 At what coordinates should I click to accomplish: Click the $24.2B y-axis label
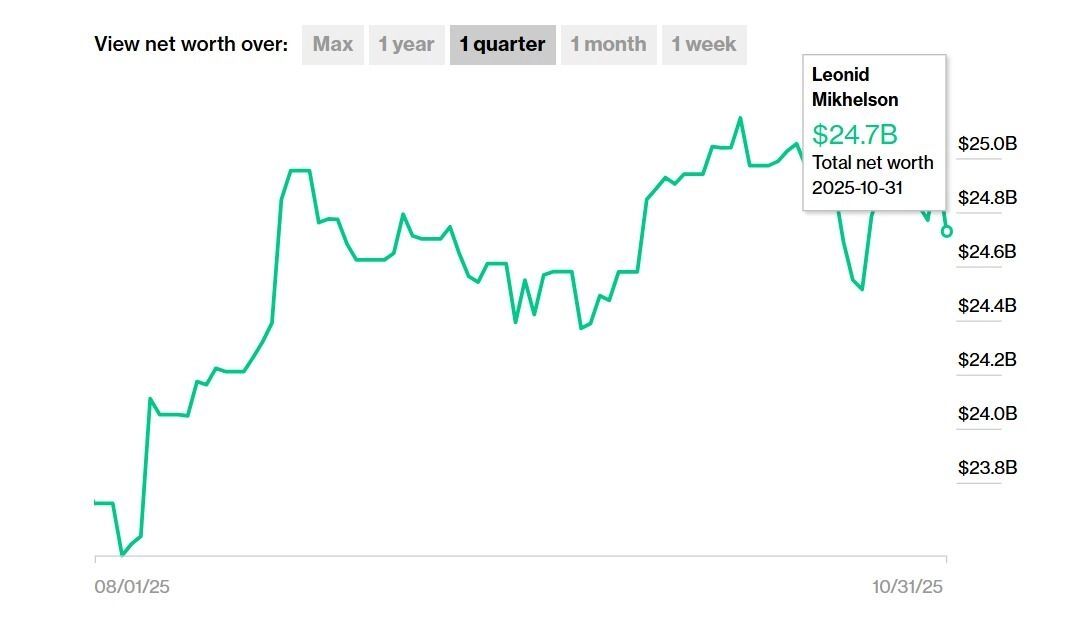click(x=986, y=360)
